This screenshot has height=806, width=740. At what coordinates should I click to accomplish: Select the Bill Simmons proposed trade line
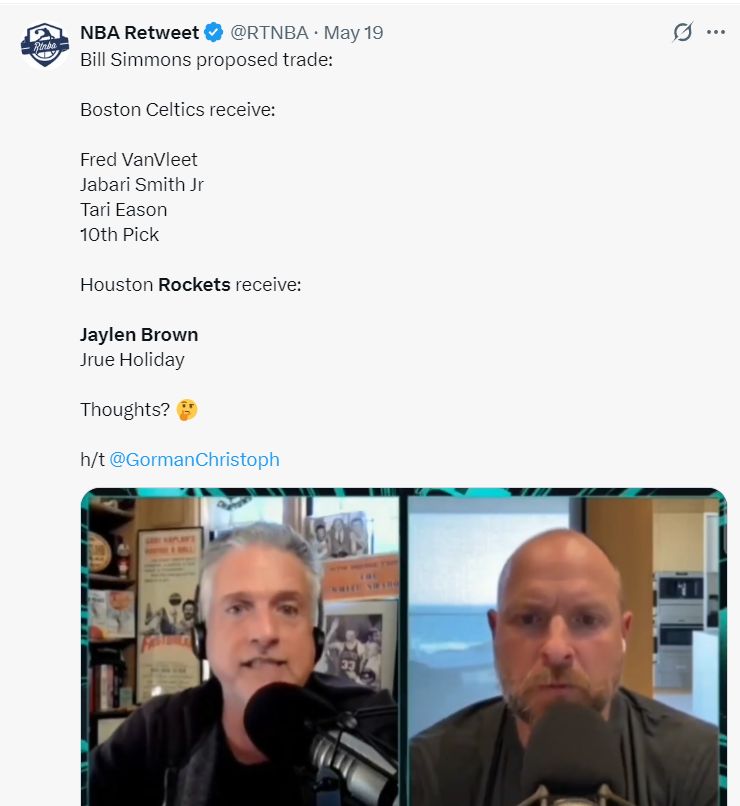207,60
